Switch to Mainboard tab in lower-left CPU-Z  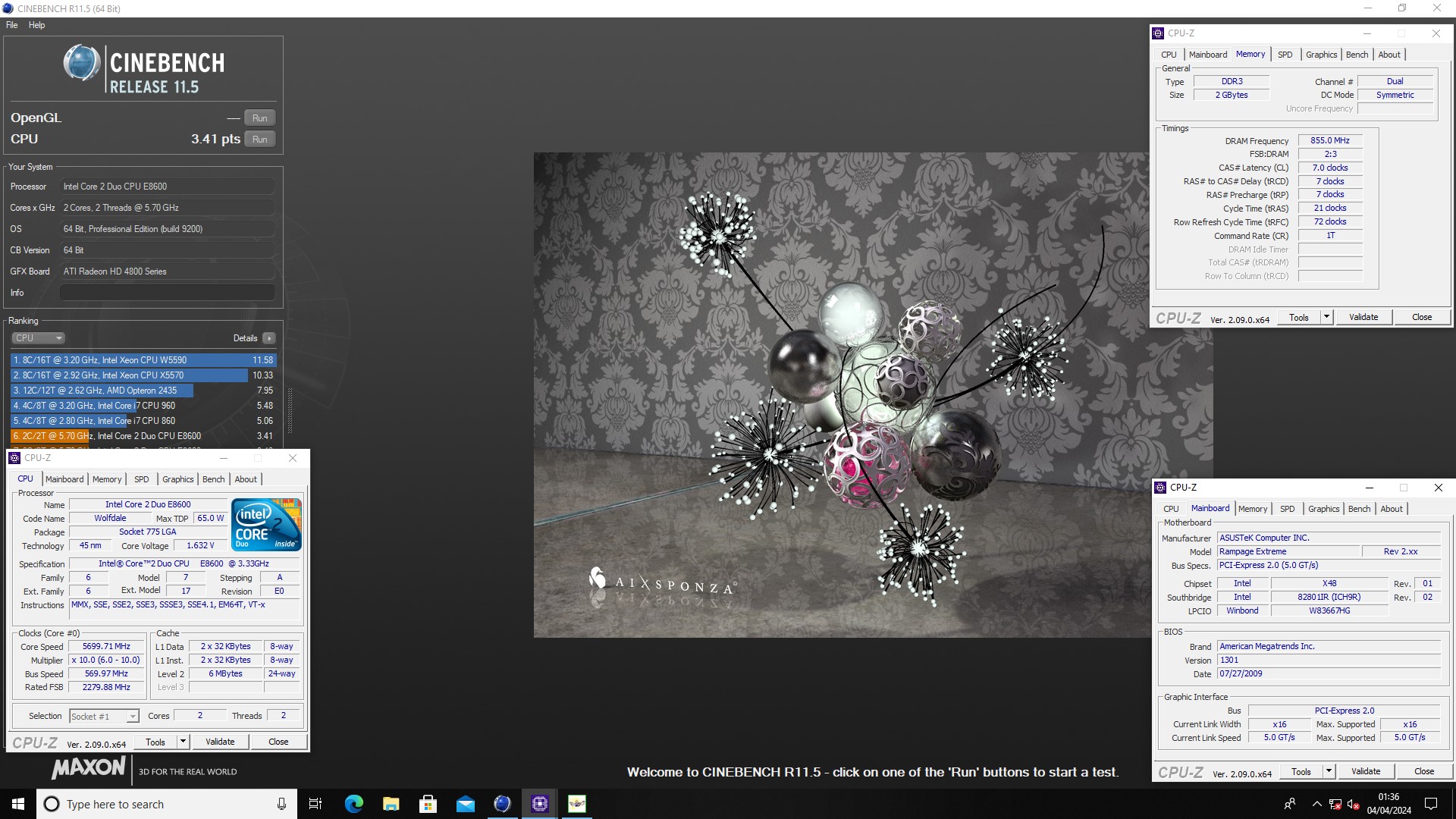[x=64, y=479]
